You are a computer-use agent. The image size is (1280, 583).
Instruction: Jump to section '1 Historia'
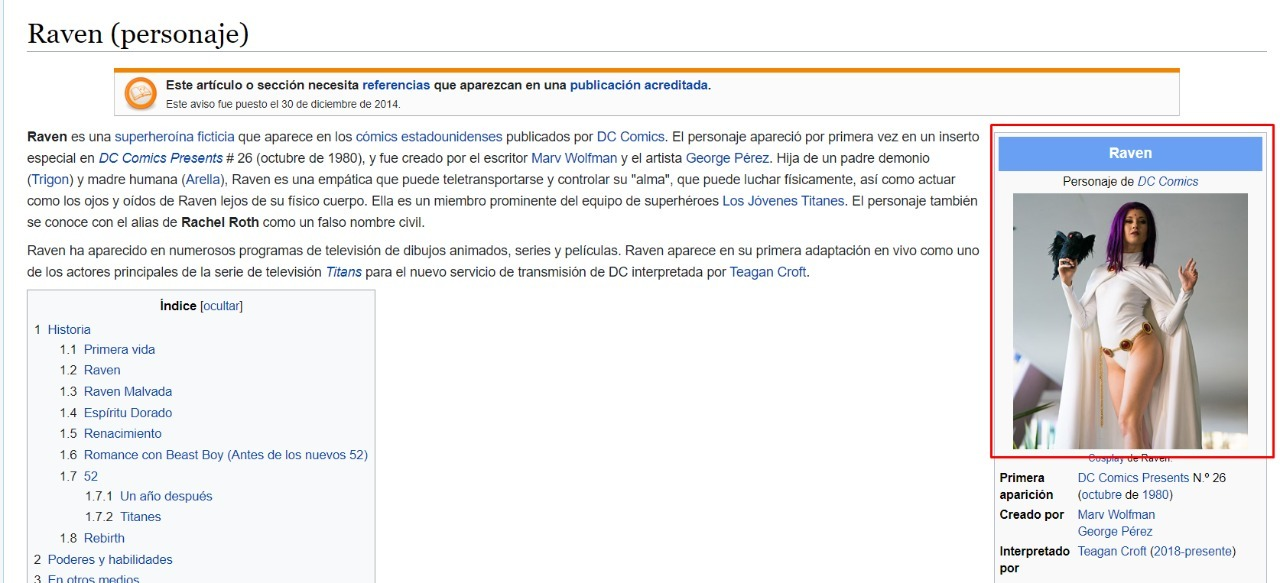pos(62,329)
